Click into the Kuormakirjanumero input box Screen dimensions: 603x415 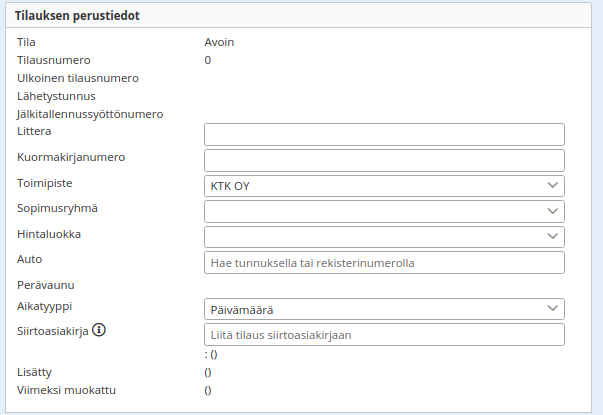(384, 160)
